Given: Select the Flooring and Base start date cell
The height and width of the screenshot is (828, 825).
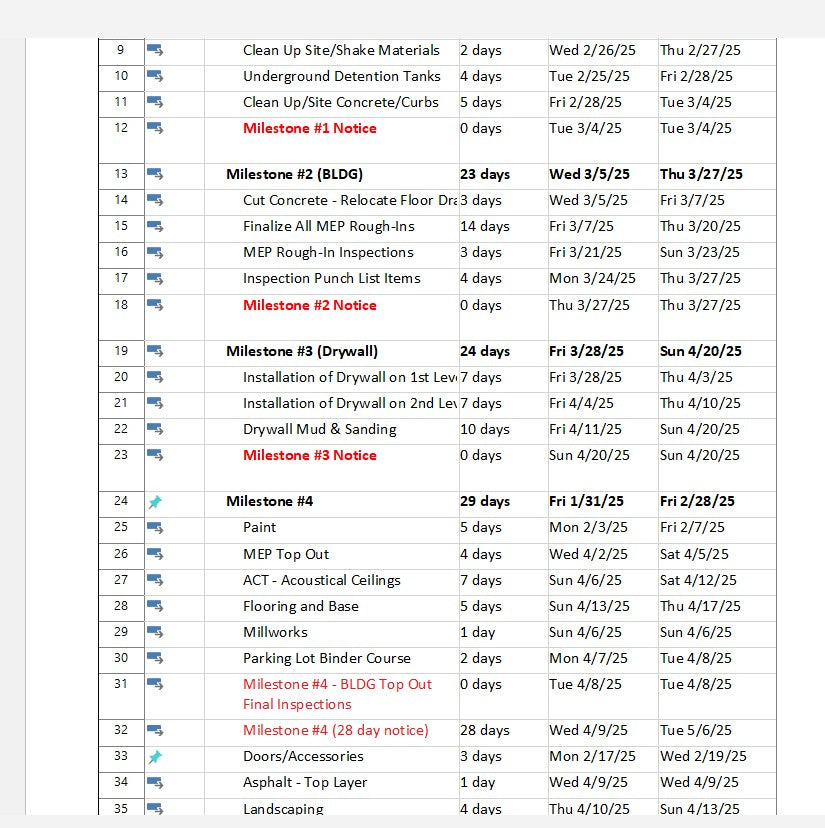Looking at the screenshot, I should pyautogui.click(x=589, y=606).
